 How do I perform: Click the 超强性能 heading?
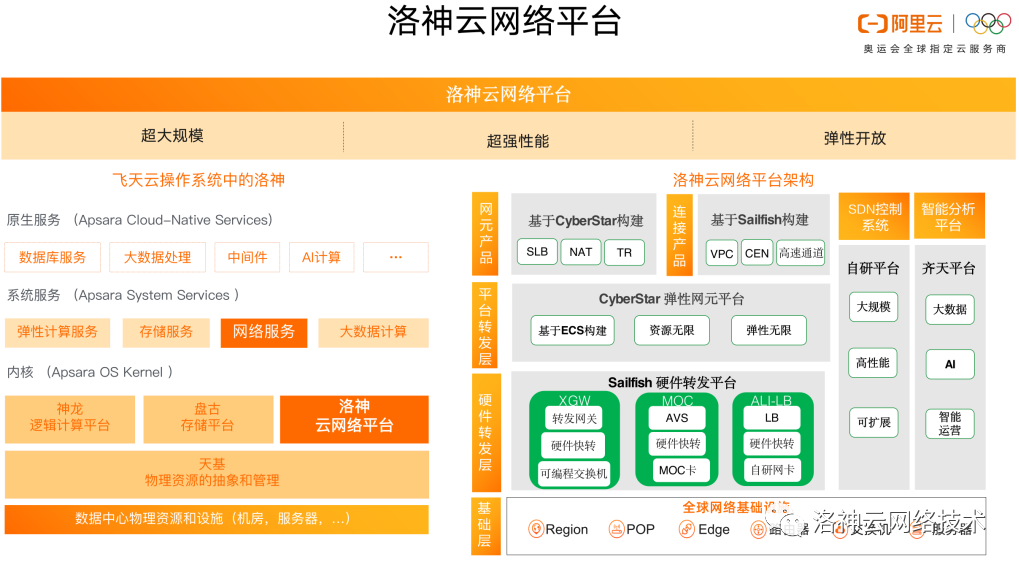click(x=518, y=141)
